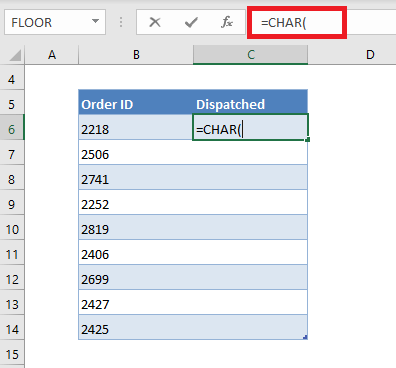This screenshot has width=396, height=368.
Task: Select column A header
Action: (52, 54)
